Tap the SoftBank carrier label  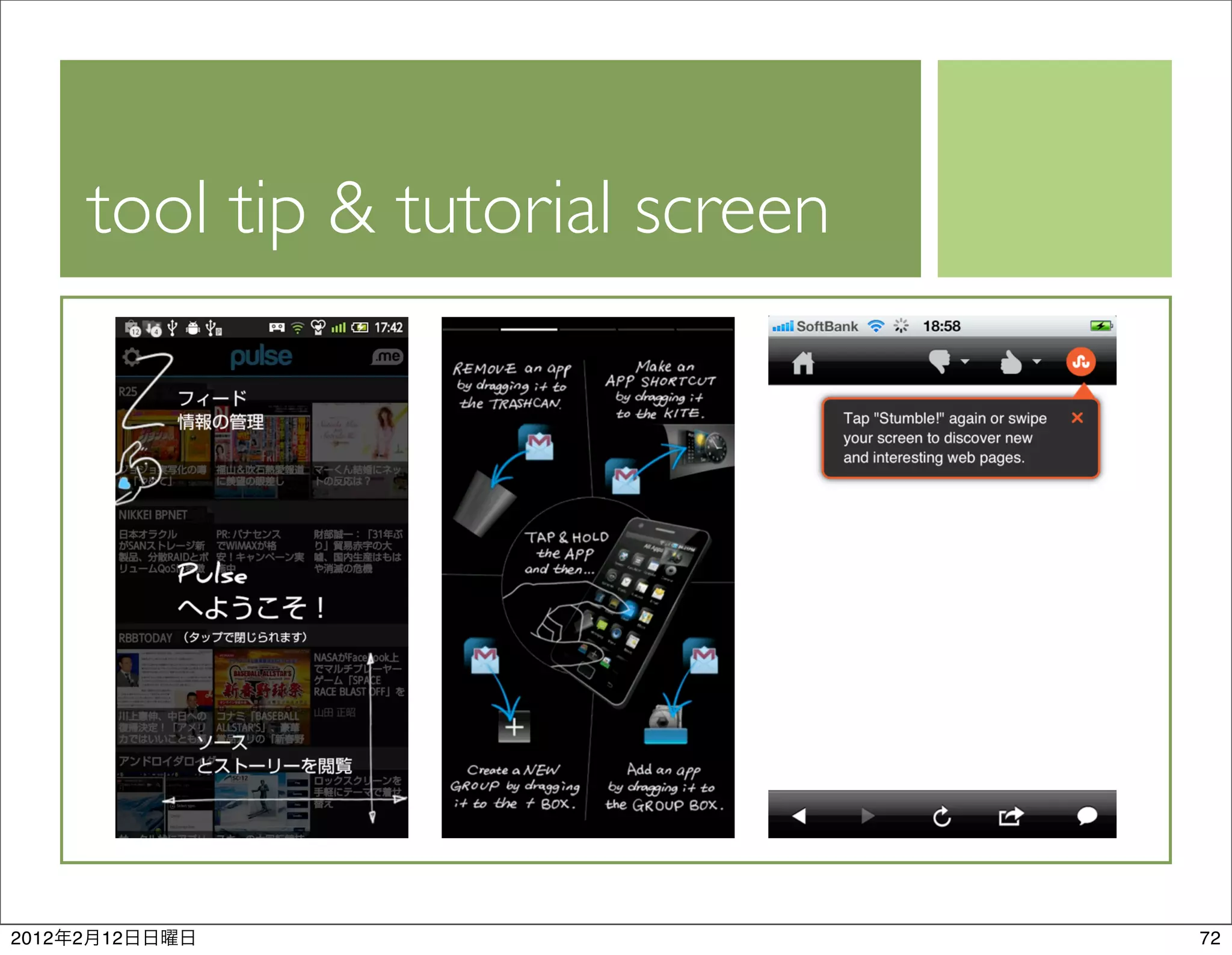point(827,326)
